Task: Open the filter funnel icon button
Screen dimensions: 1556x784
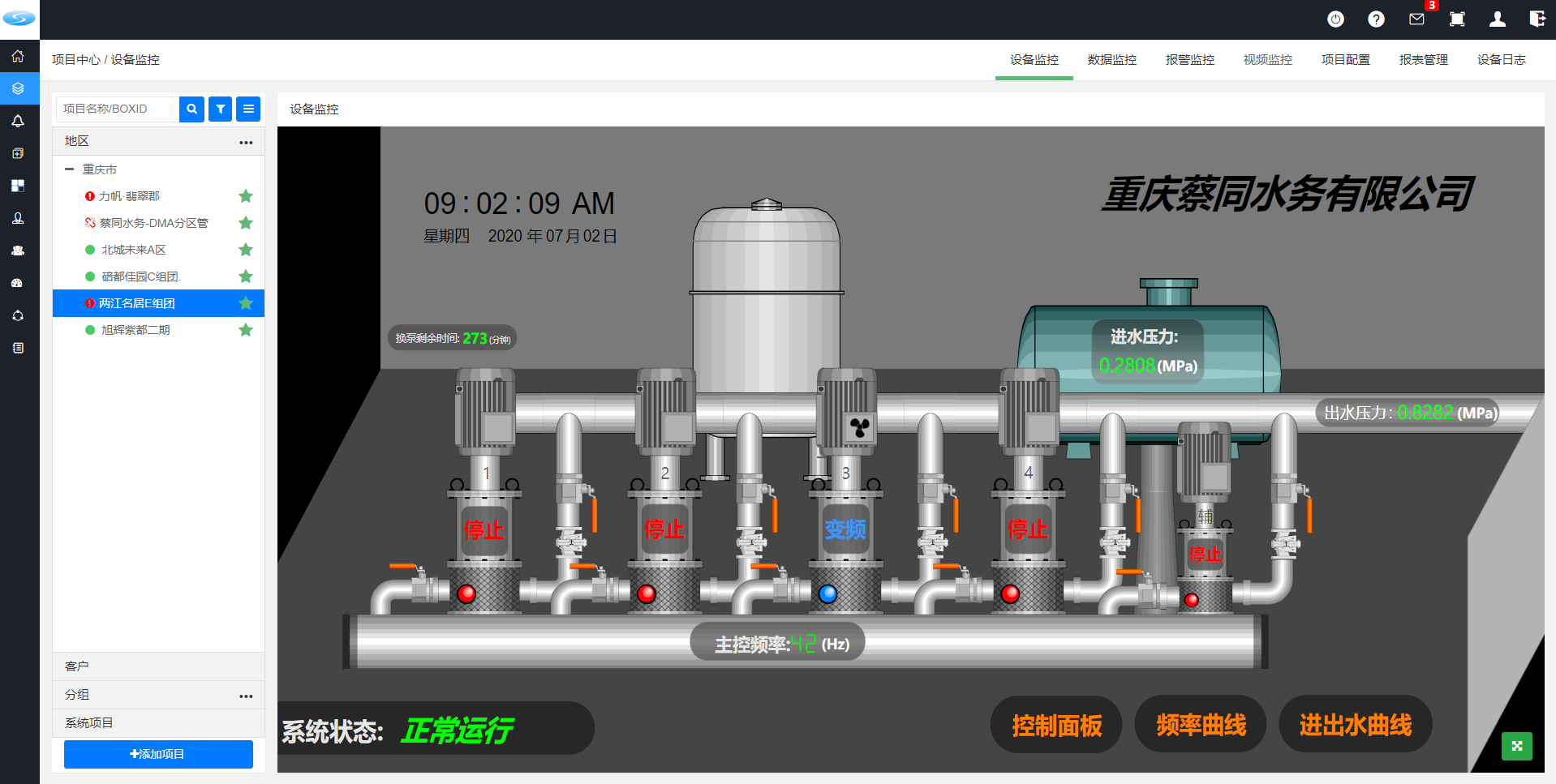Action: (x=220, y=109)
